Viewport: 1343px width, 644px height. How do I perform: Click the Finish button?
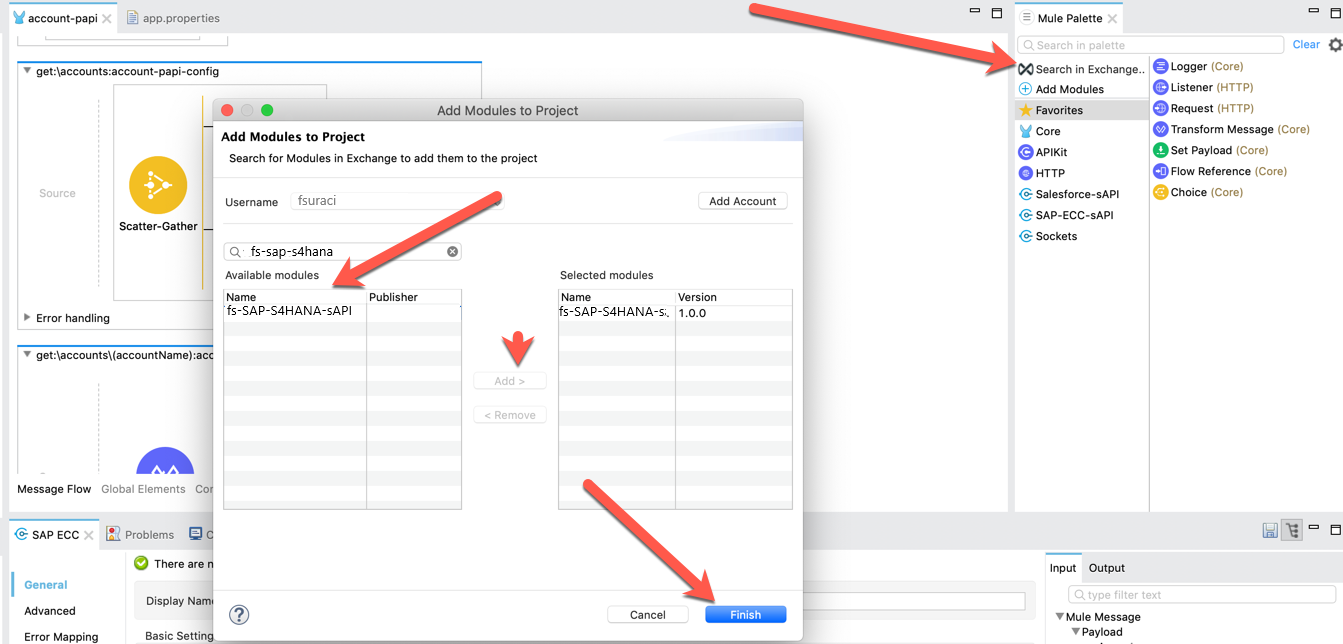tap(746, 615)
